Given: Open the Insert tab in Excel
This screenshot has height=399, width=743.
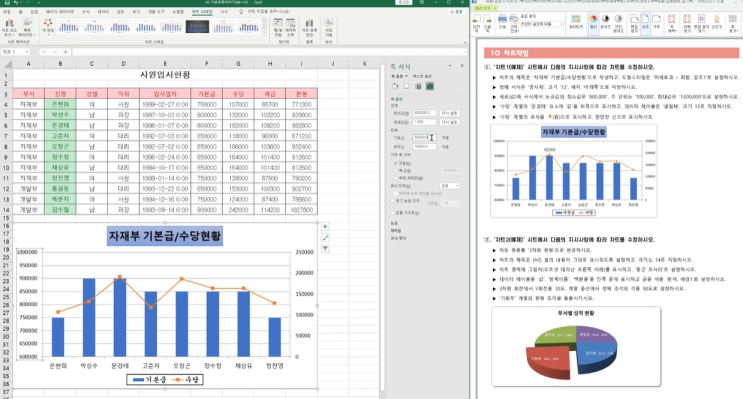Looking at the screenshot, I should point(34,12).
